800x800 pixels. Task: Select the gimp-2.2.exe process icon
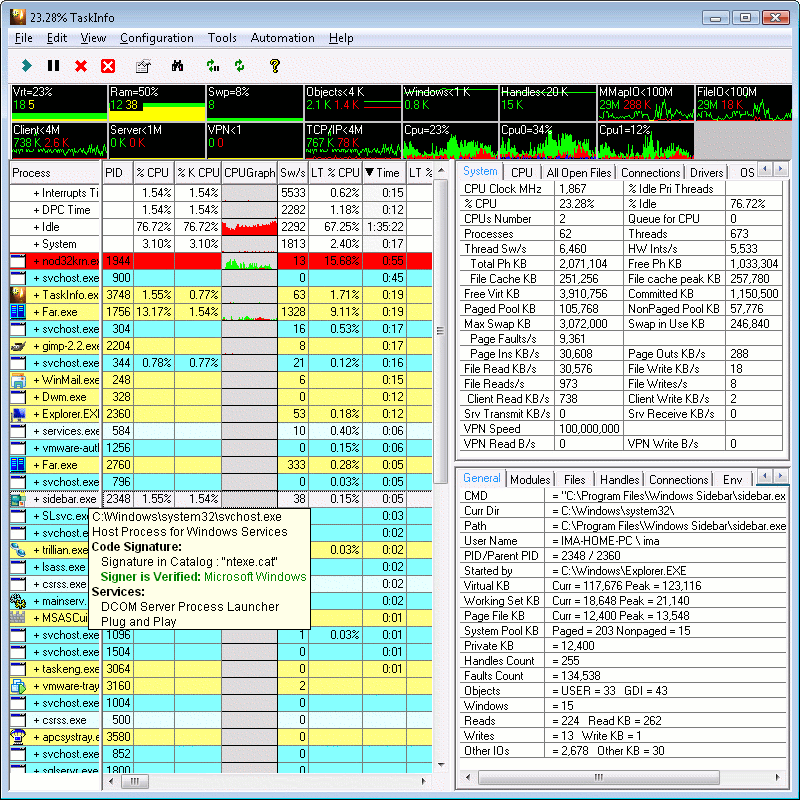(18, 346)
